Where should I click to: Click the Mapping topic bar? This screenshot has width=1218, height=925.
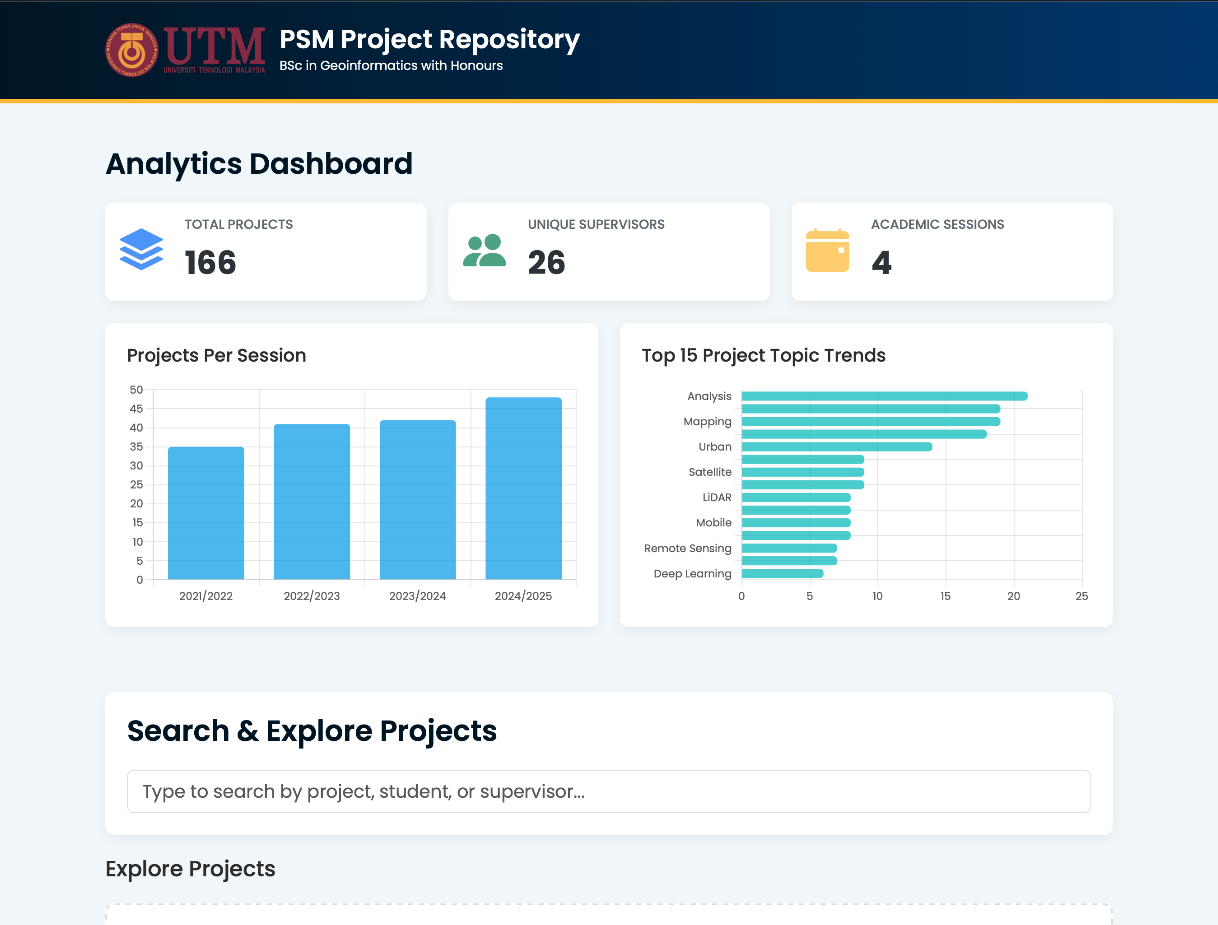(x=870, y=421)
